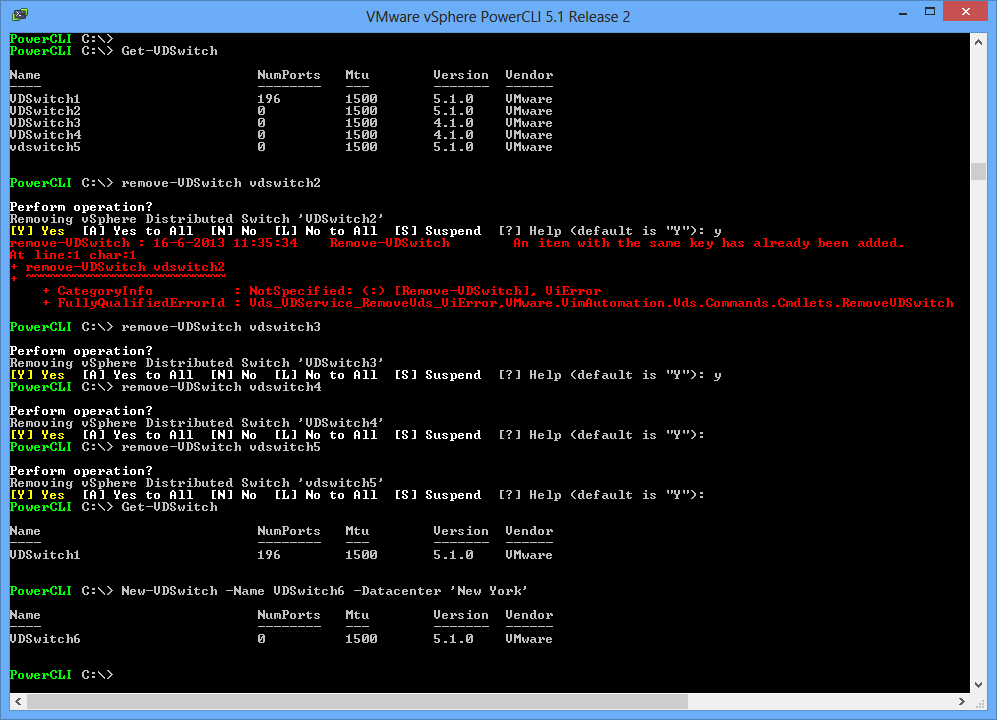Click the horizontal scrollbar left arrow
Viewport: 997px width, 720px height.
18,702
